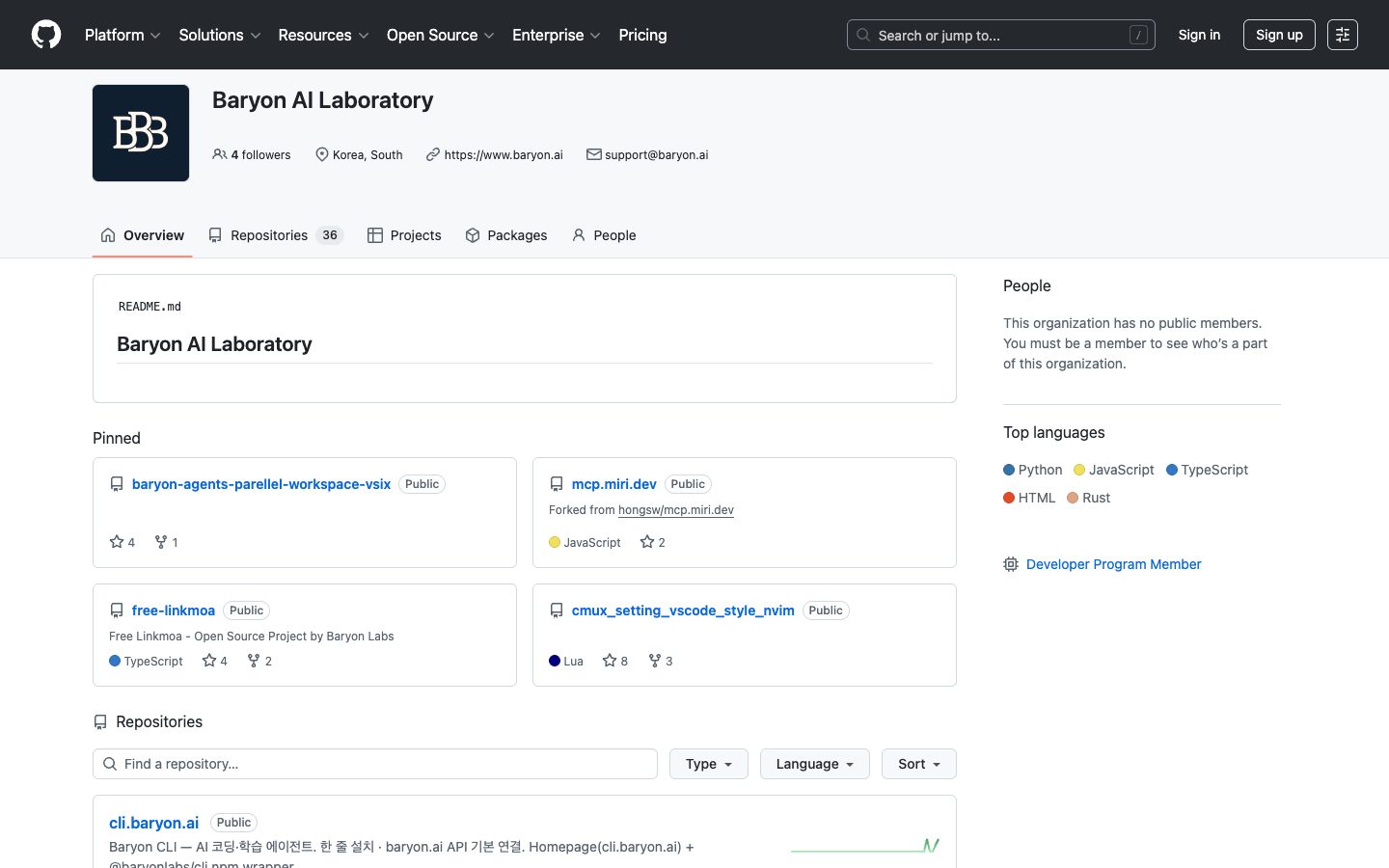
Task: Expand the Open Source menu
Action: pyautogui.click(x=441, y=35)
